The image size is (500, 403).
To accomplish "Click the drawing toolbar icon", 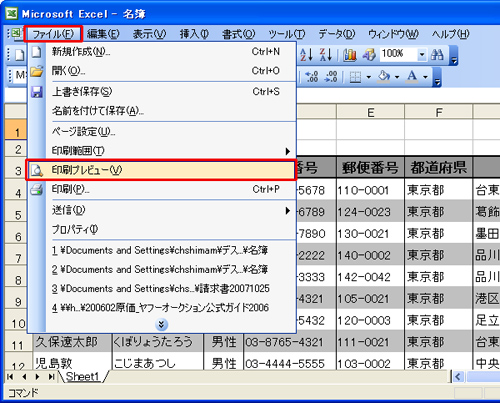I will [x=369, y=55].
